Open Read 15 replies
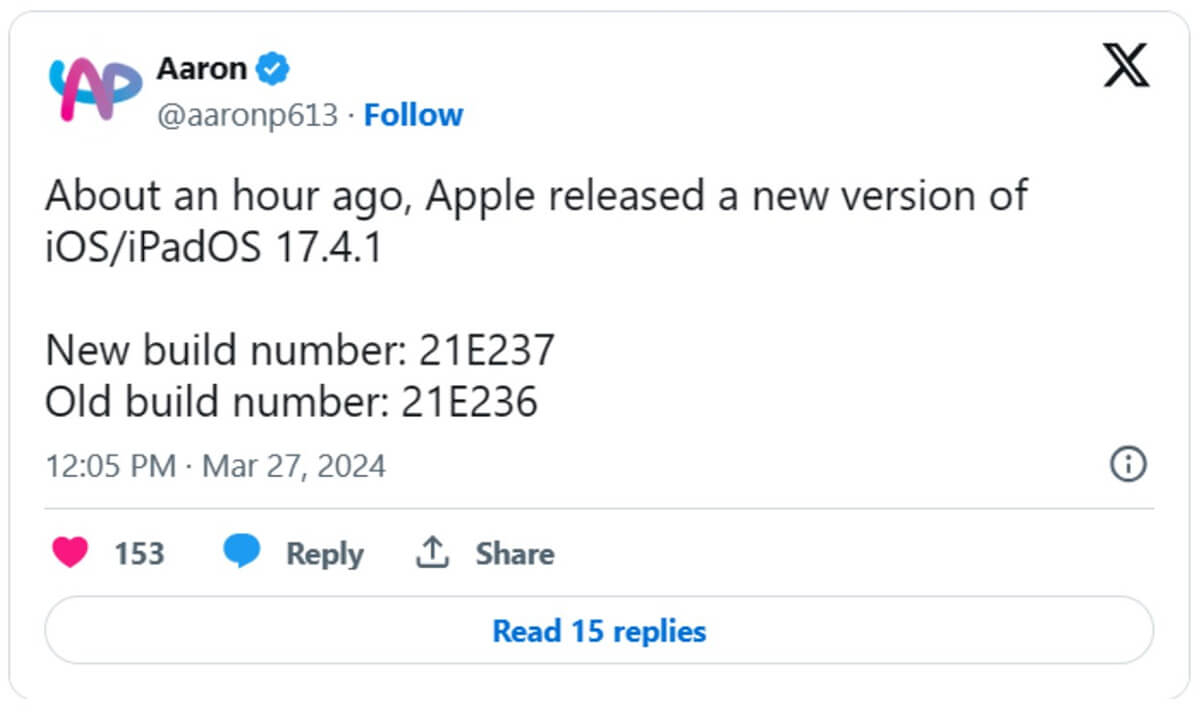The image size is (1200, 712). (x=599, y=630)
